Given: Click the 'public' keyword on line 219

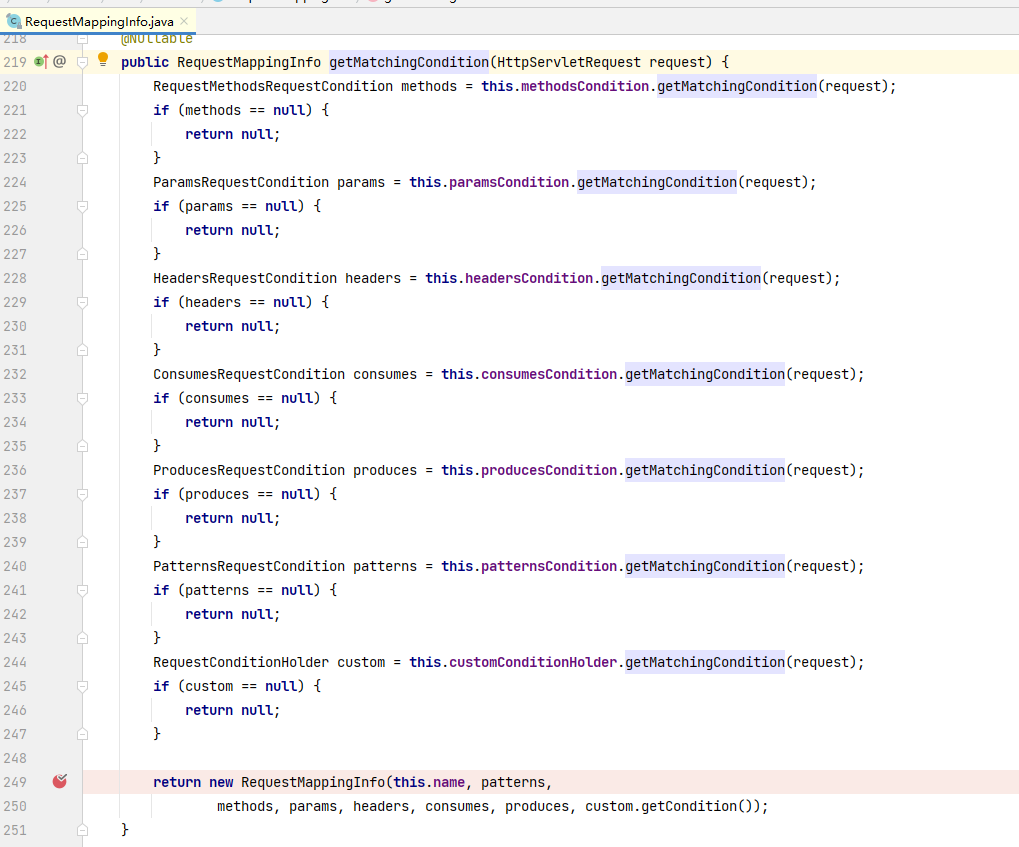Looking at the screenshot, I should [145, 62].
